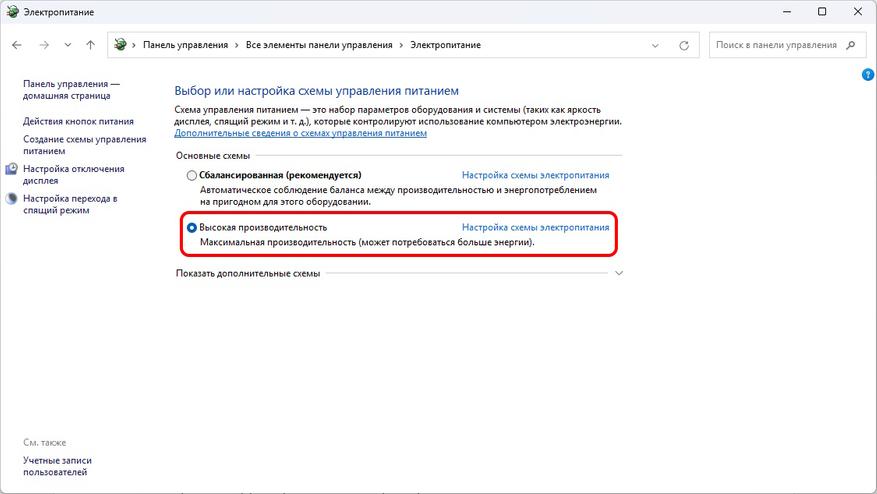877x494 pixels.
Task: Click the Электропитание title bar icon
Action: (x=12, y=12)
